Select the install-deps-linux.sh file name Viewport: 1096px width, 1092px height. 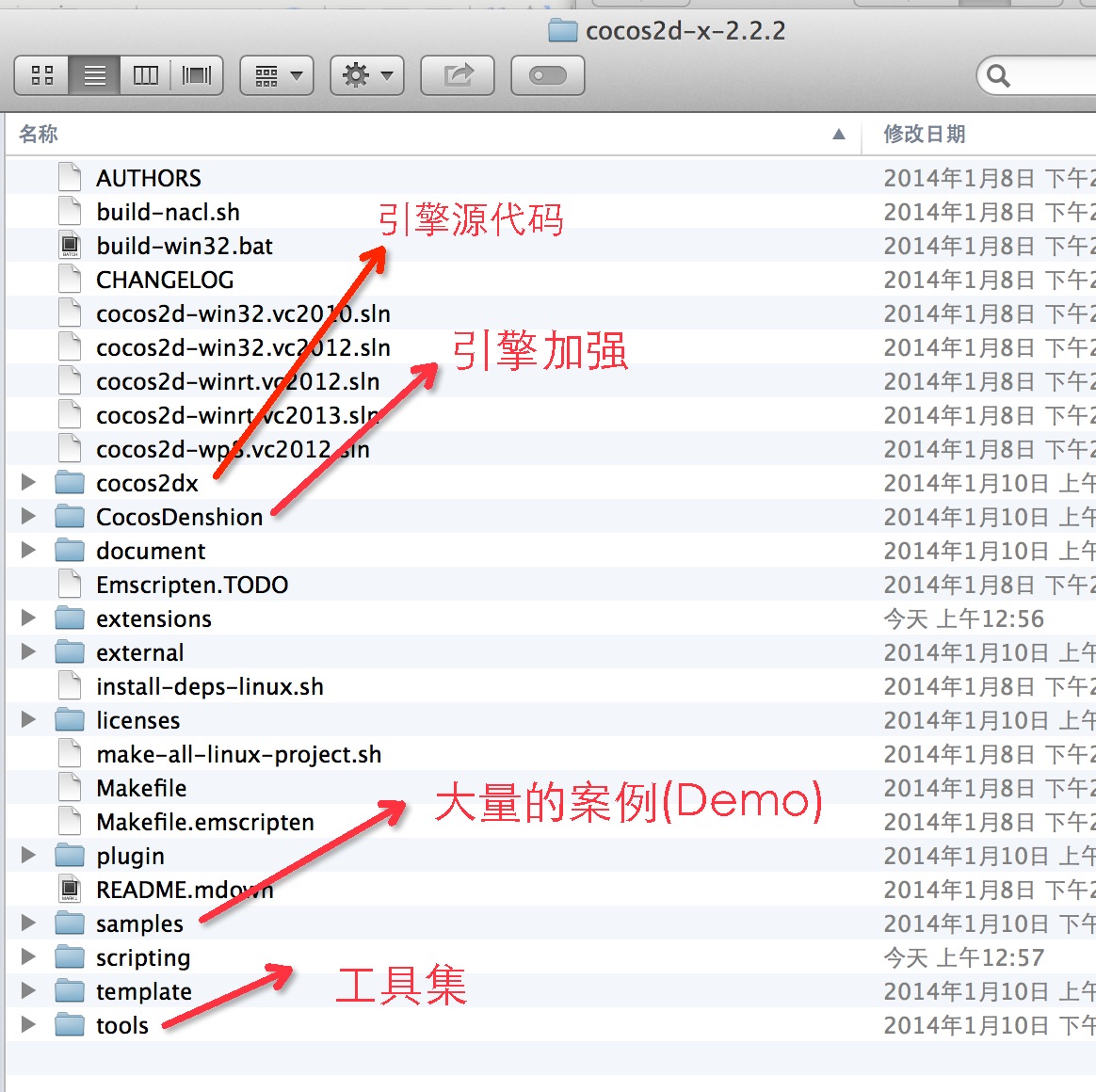click(x=210, y=686)
